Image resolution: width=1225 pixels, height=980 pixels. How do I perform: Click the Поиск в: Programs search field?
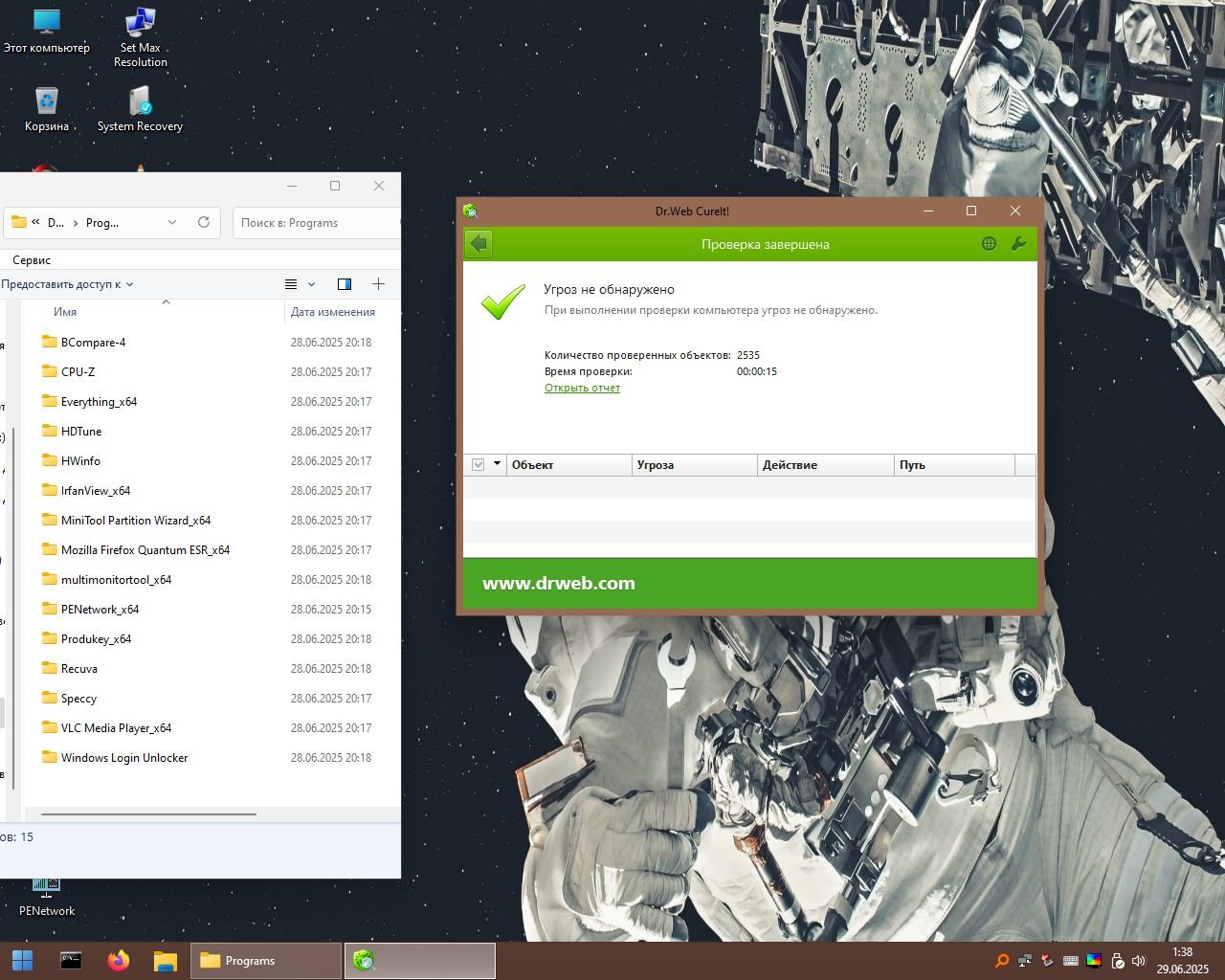pos(314,223)
